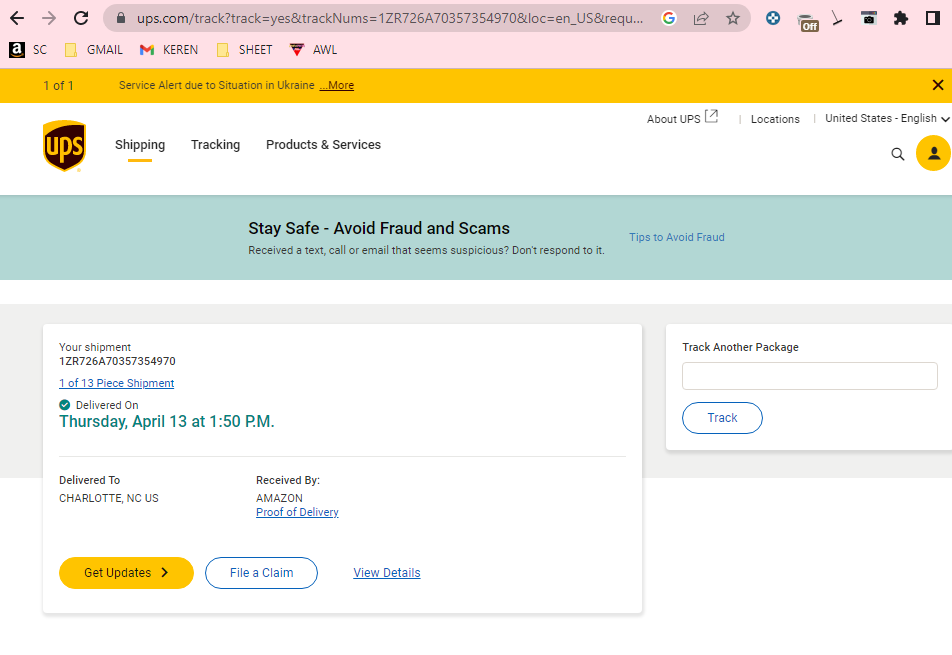The width and height of the screenshot is (952, 655).
Task: Open the AWL bookmark
Action: [313, 50]
